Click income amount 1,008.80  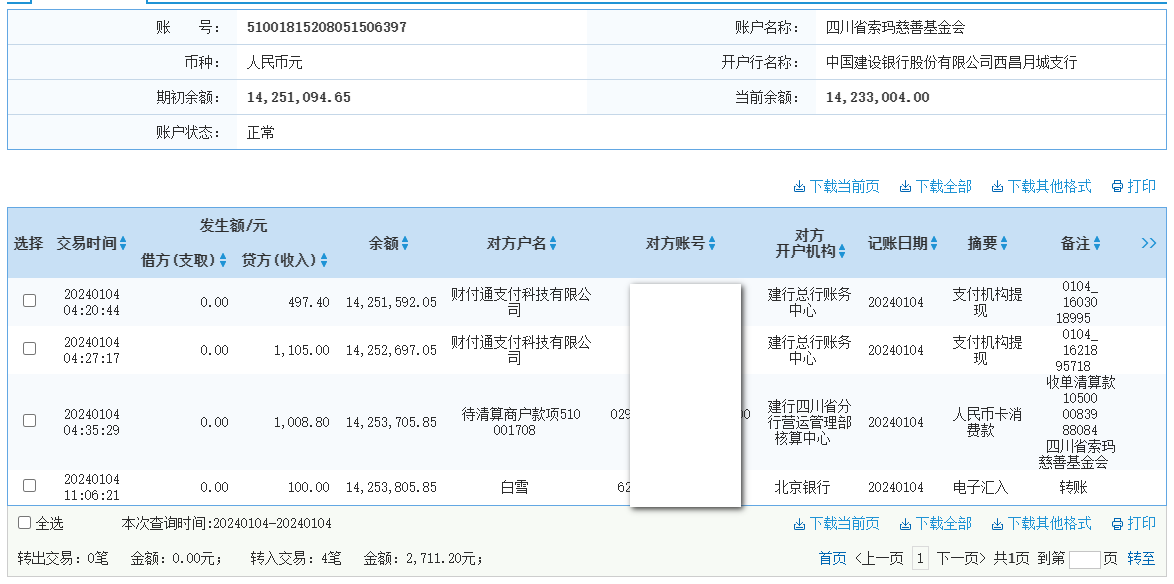click(x=302, y=422)
